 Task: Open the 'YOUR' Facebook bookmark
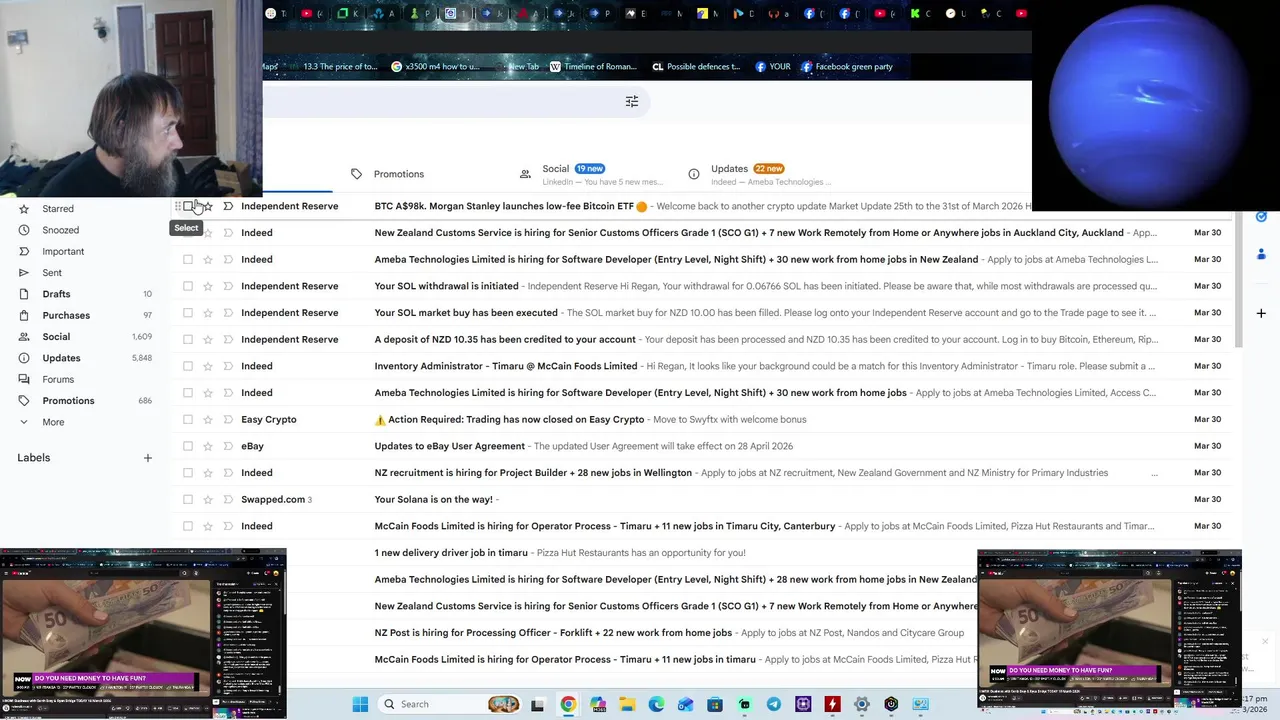point(772,67)
